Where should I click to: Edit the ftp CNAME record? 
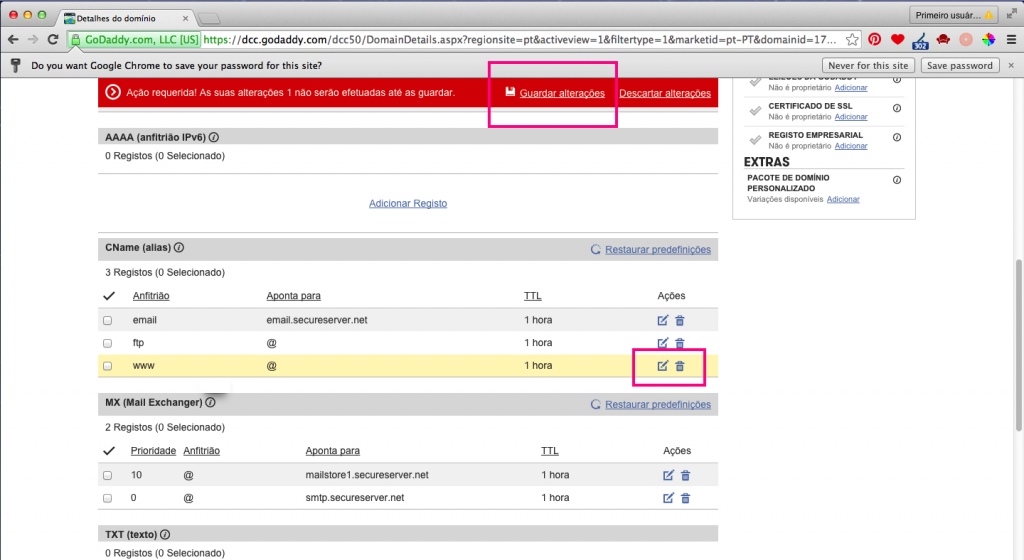[x=662, y=343]
